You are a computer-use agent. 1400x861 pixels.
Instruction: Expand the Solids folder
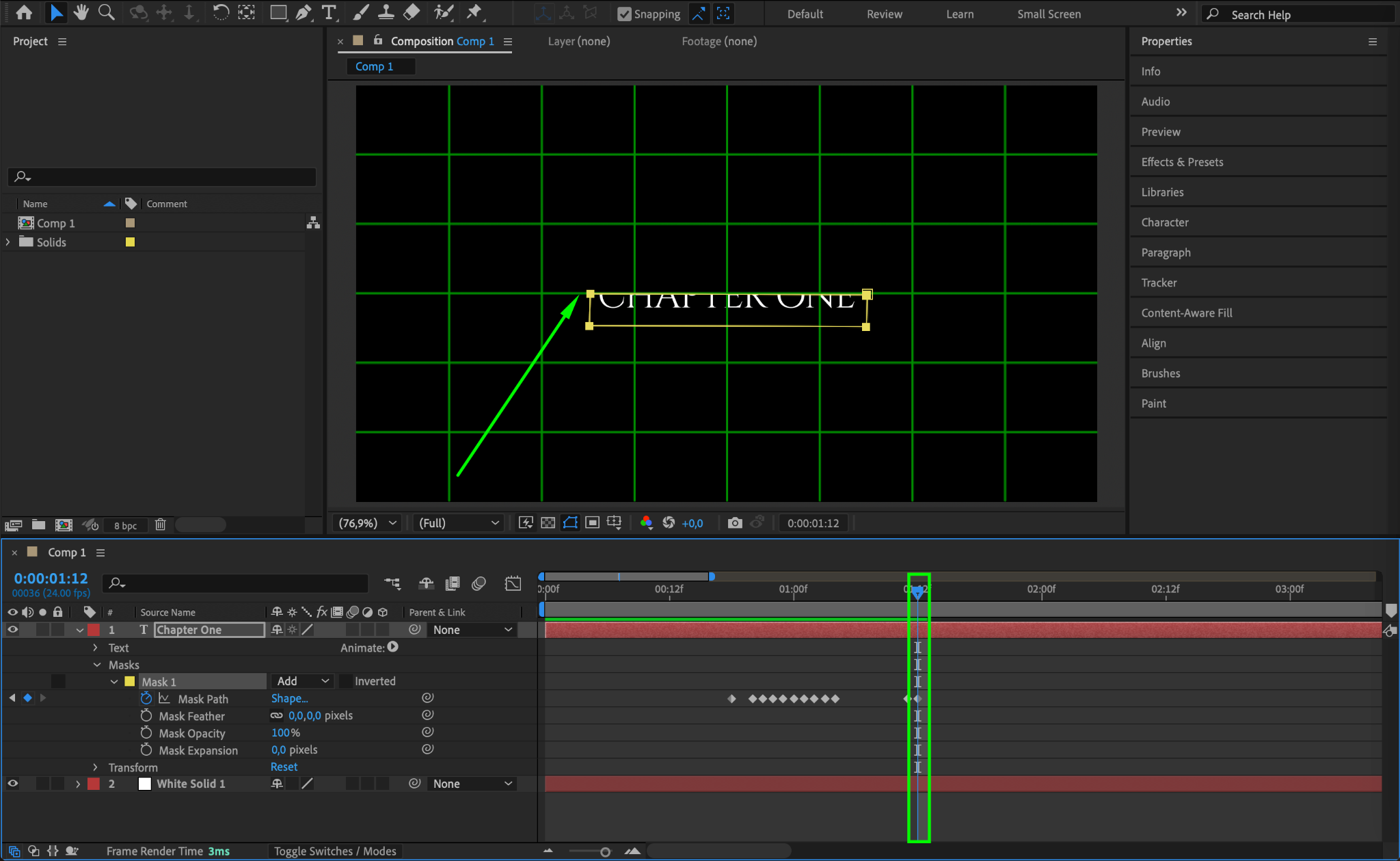click(x=8, y=242)
